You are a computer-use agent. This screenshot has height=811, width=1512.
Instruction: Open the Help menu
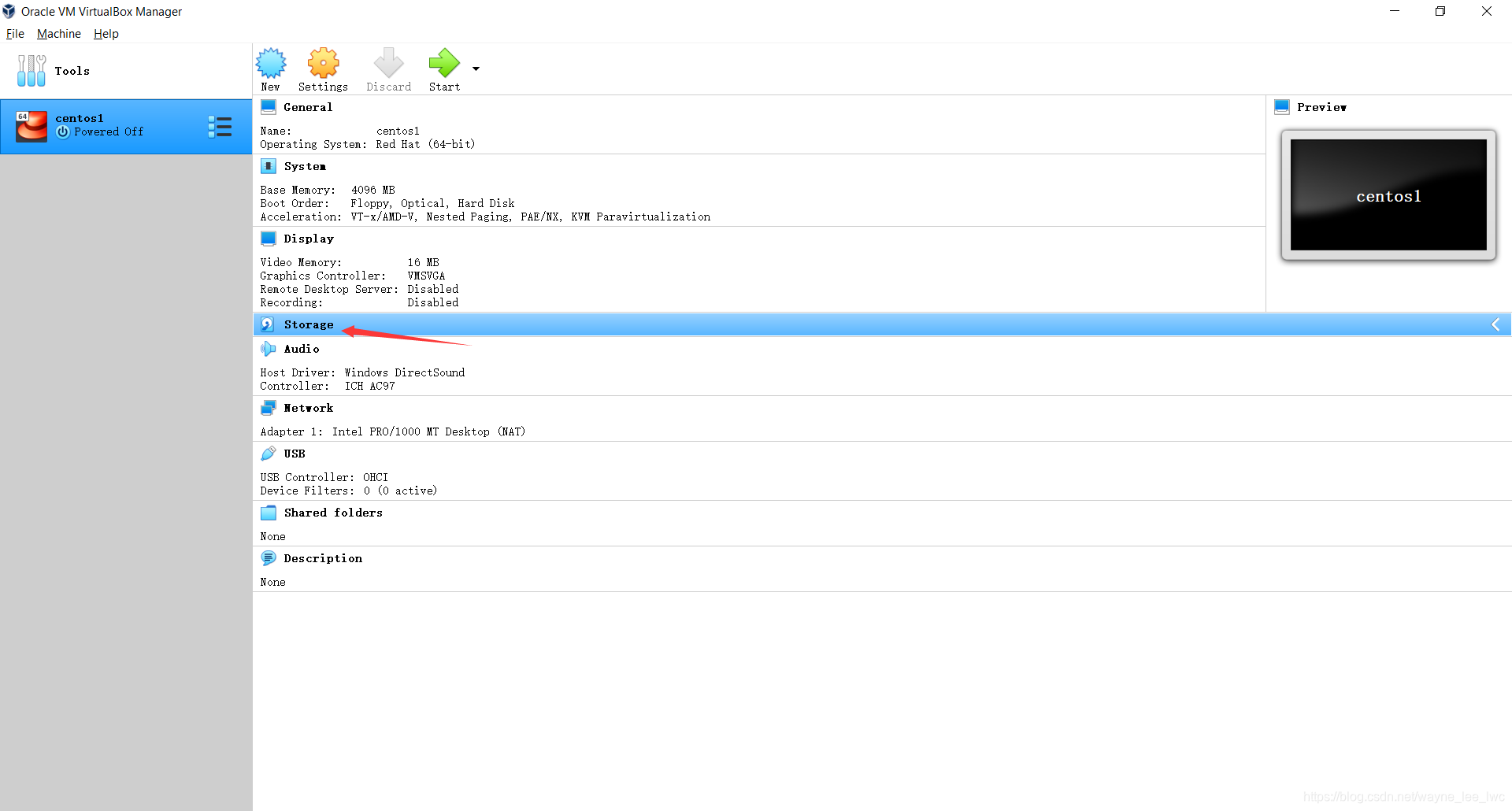[x=106, y=34]
